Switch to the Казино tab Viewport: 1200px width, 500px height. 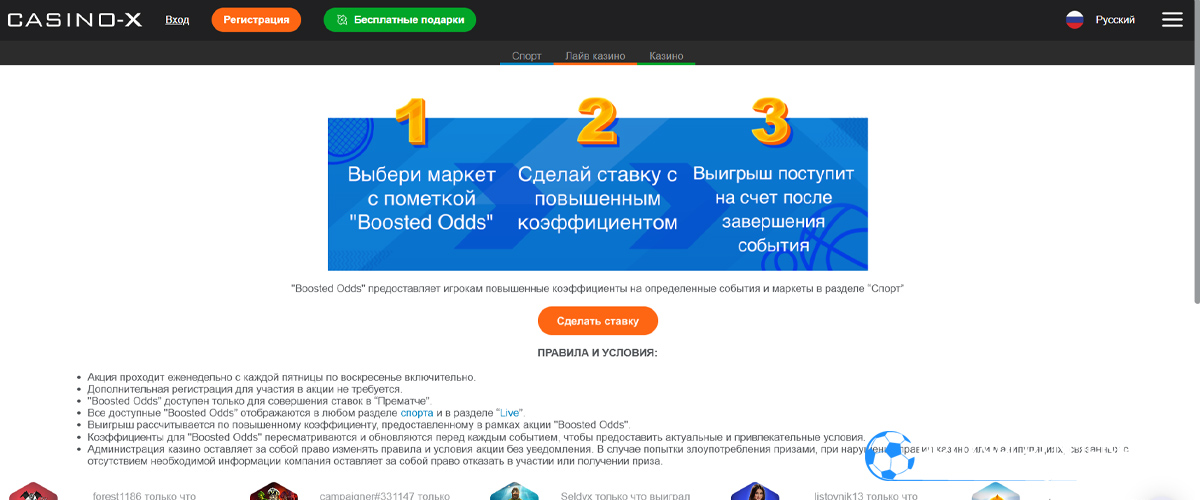(x=666, y=56)
